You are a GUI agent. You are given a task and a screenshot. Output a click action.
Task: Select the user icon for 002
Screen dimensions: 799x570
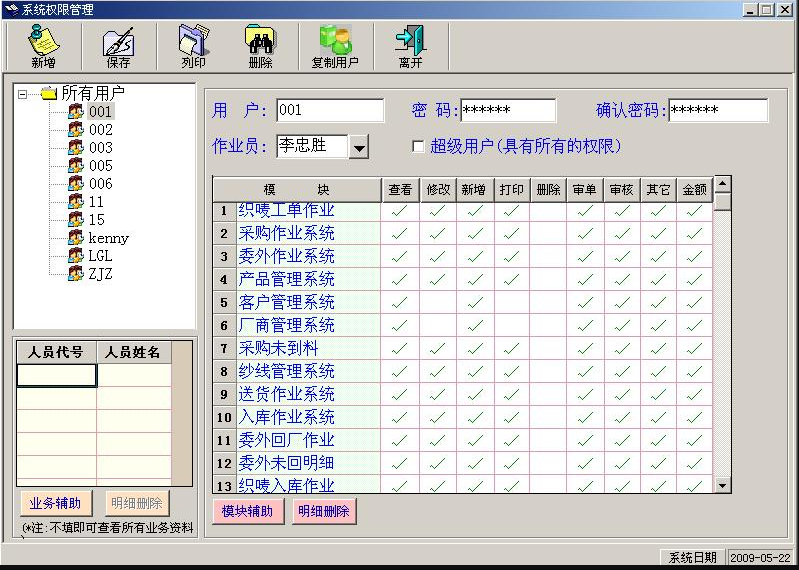point(75,129)
